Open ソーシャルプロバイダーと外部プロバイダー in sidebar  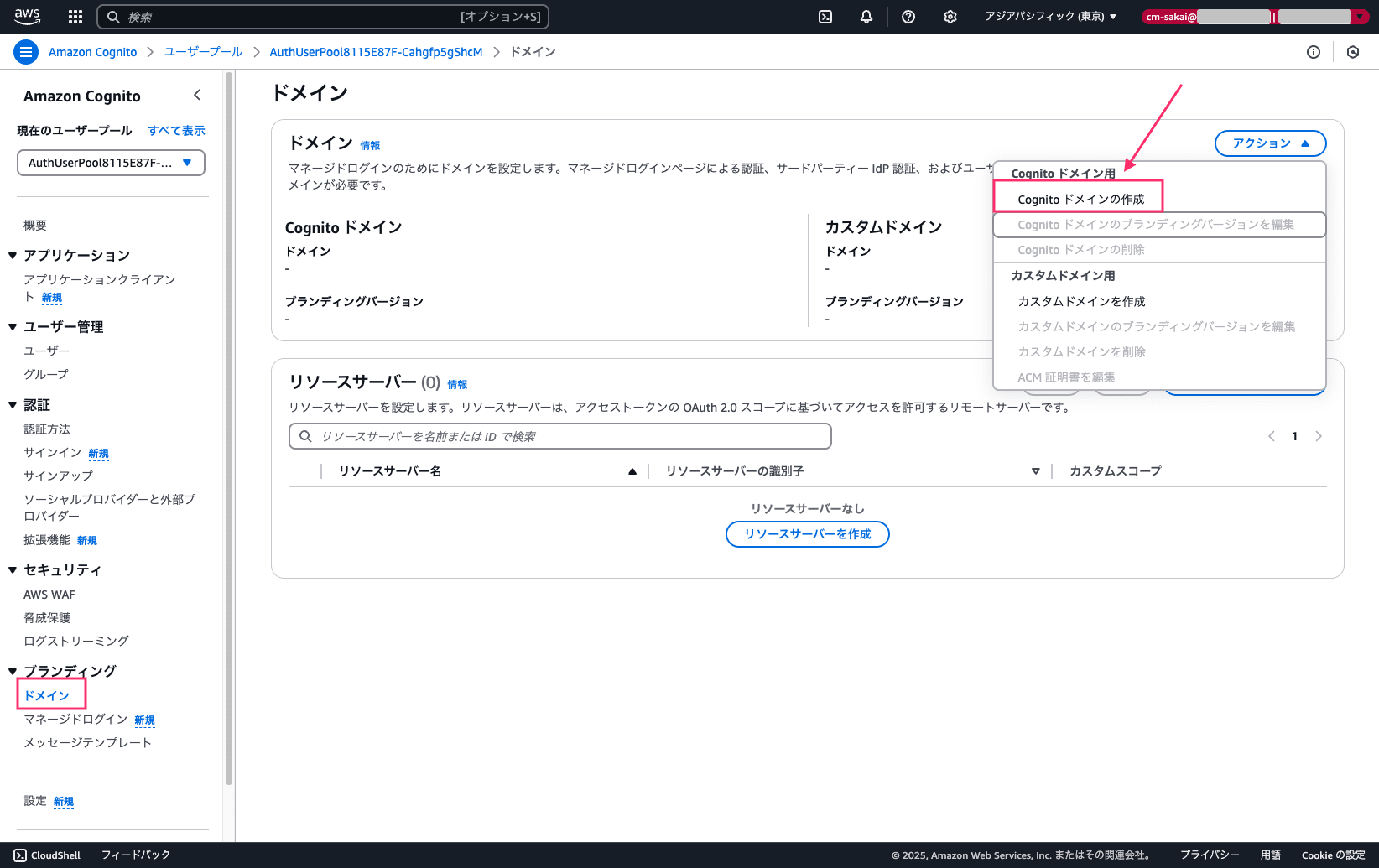tap(109, 507)
